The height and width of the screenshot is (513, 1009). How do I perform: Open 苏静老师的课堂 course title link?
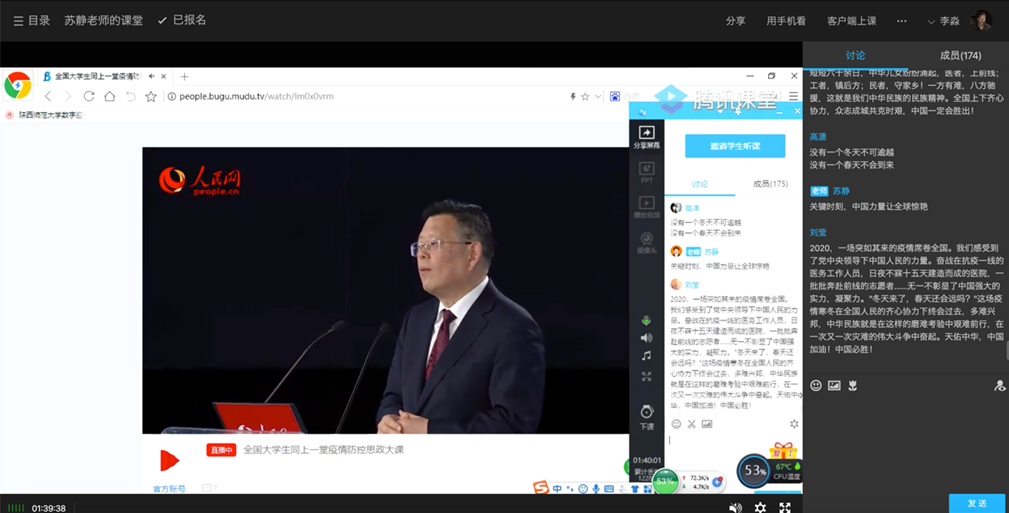coord(104,21)
